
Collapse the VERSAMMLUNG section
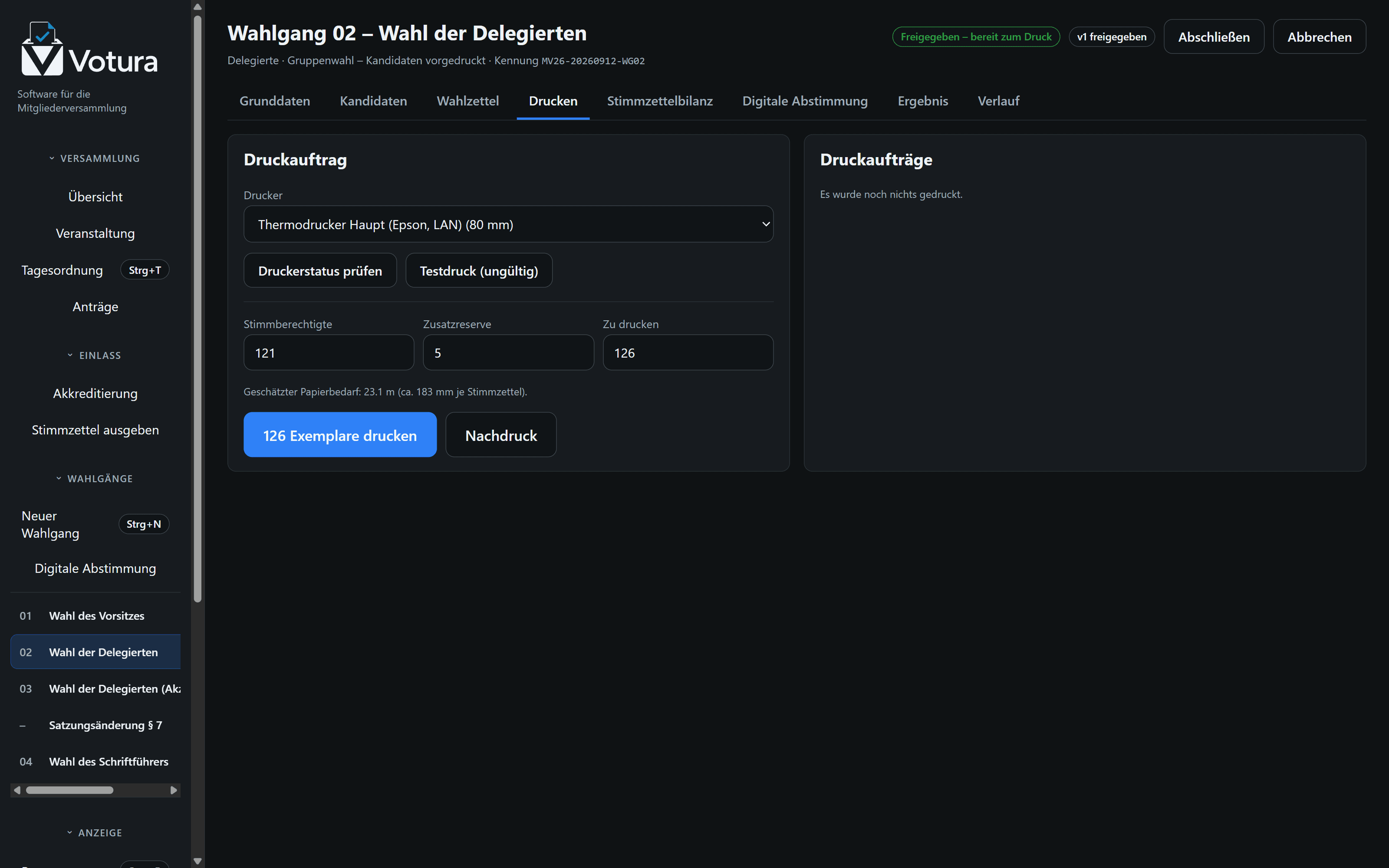coord(95,158)
